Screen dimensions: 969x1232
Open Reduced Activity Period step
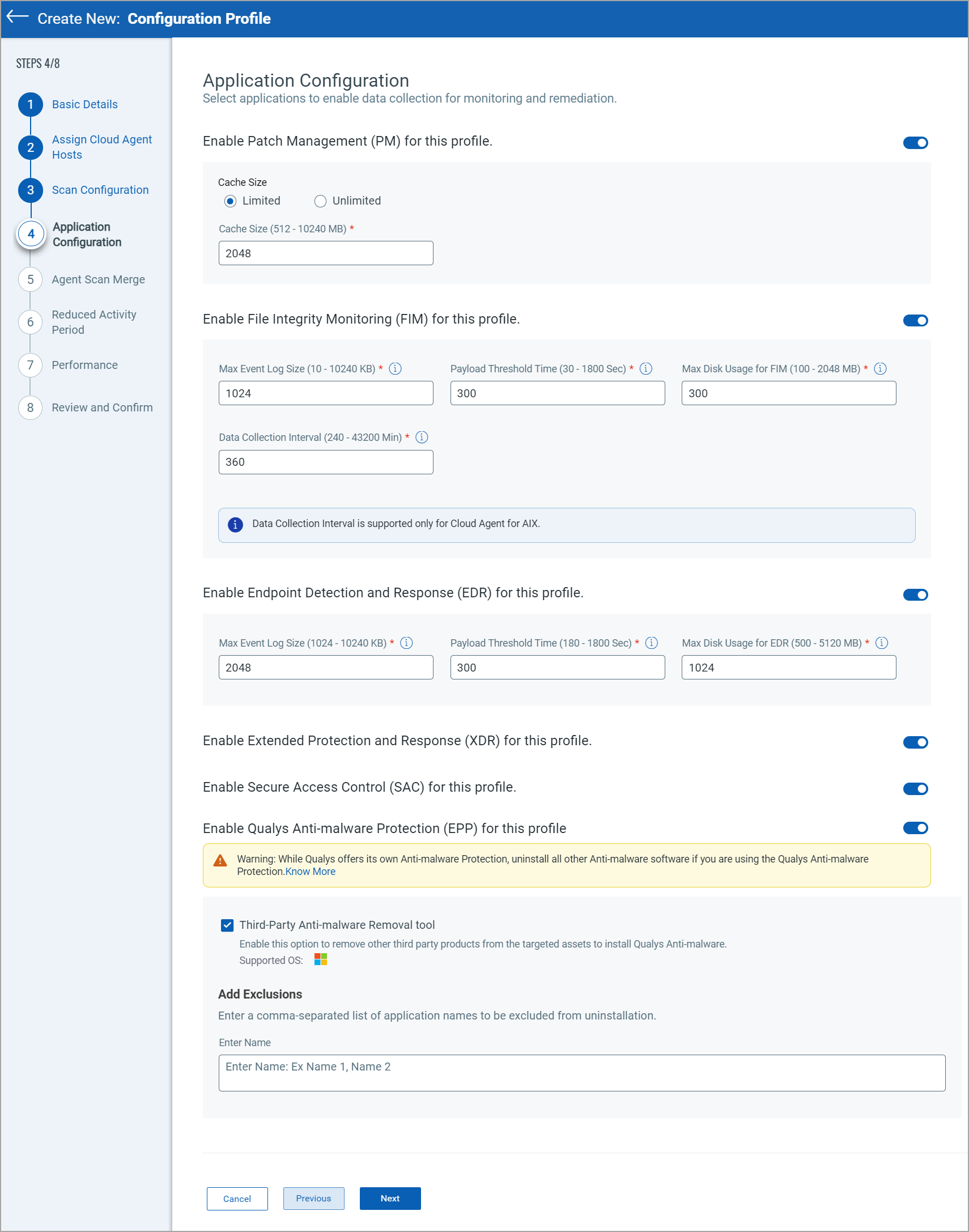tap(94, 322)
